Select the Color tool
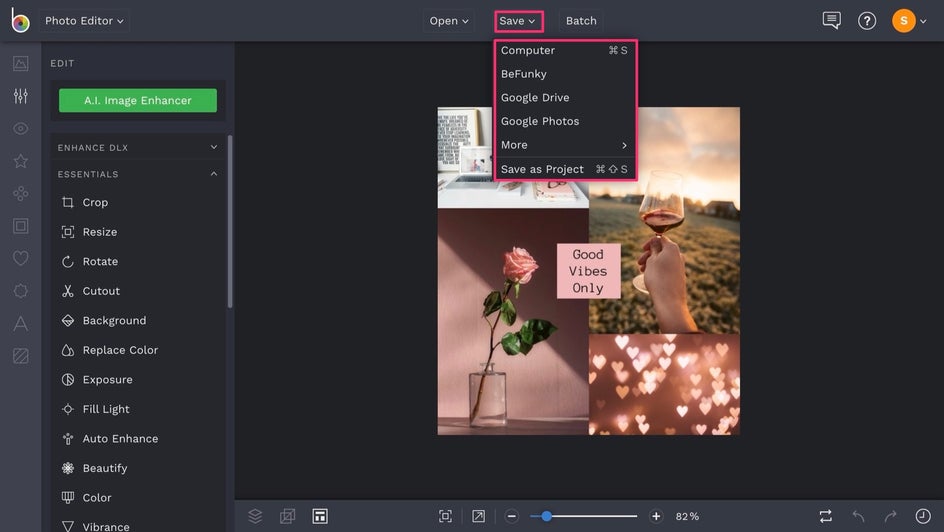The width and height of the screenshot is (944, 532). point(138,497)
